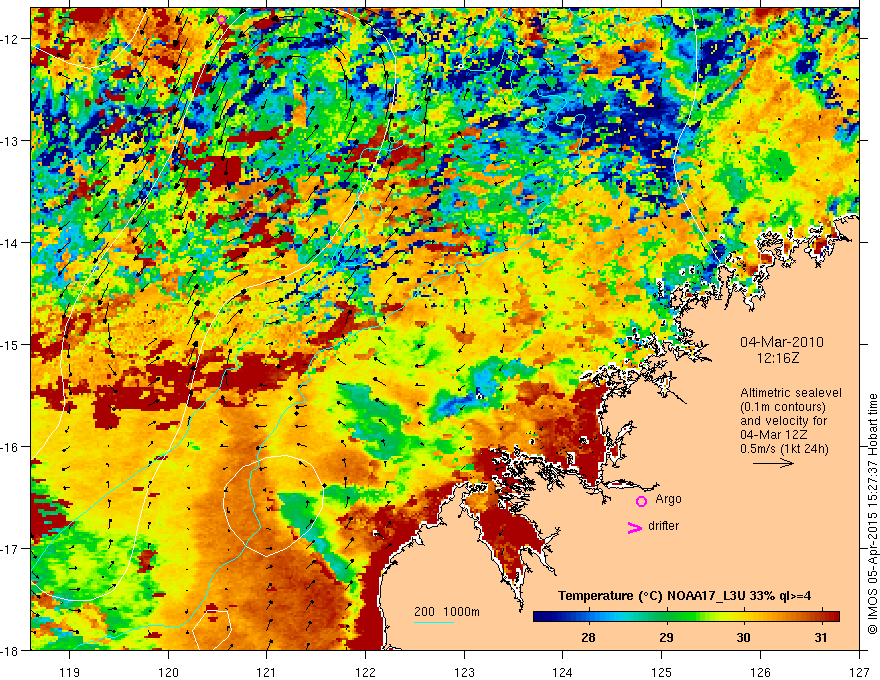Click the 29 tick on temperature scale

tap(666, 637)
